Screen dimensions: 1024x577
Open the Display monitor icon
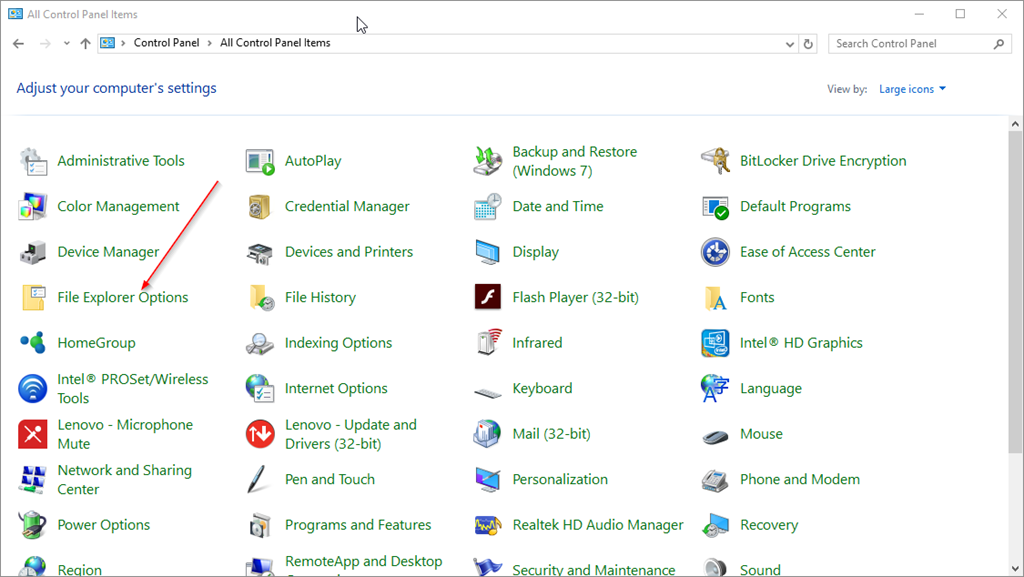point(487,252)
